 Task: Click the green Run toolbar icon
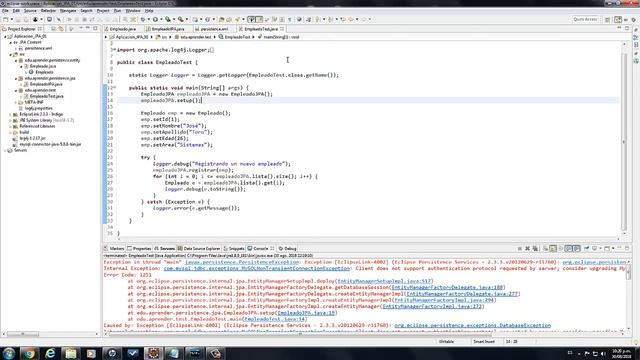tap(156, 19)
